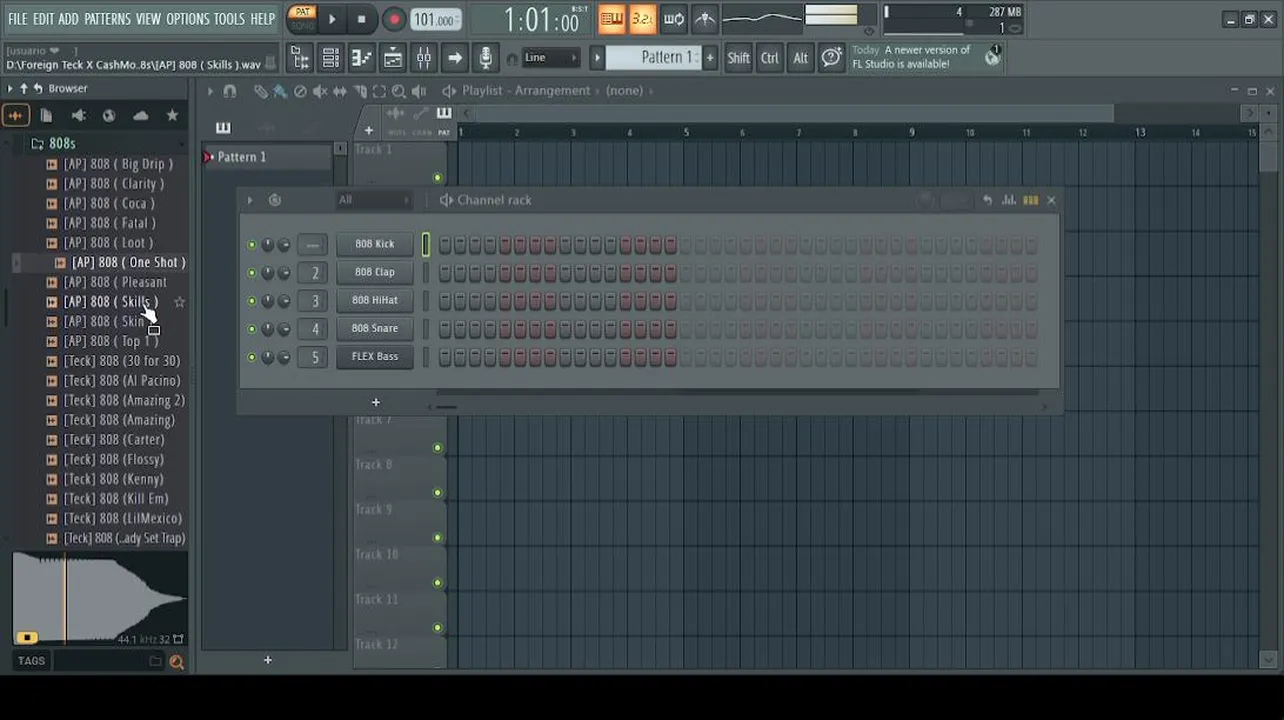Viewport: 1284px width, 720px height.
Task: Open the Line snap dropdown
Action: pos(550,58)
